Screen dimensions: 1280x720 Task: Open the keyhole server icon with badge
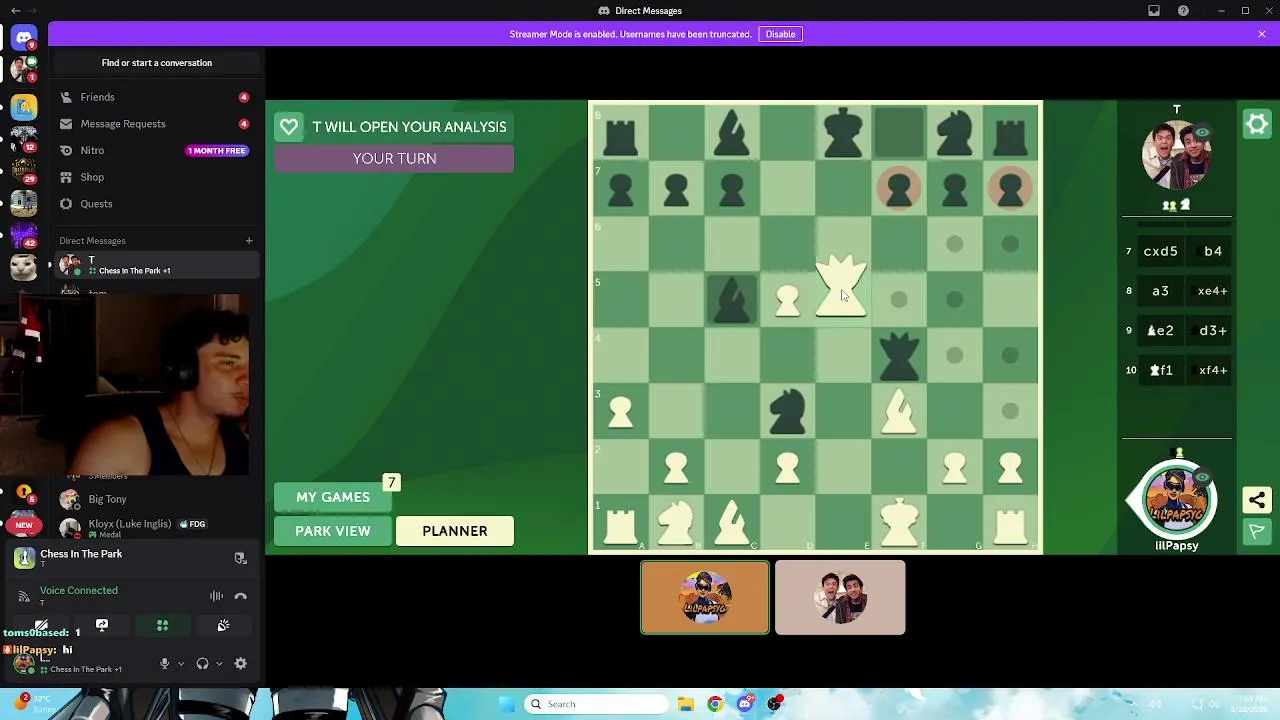pos(24,493)
